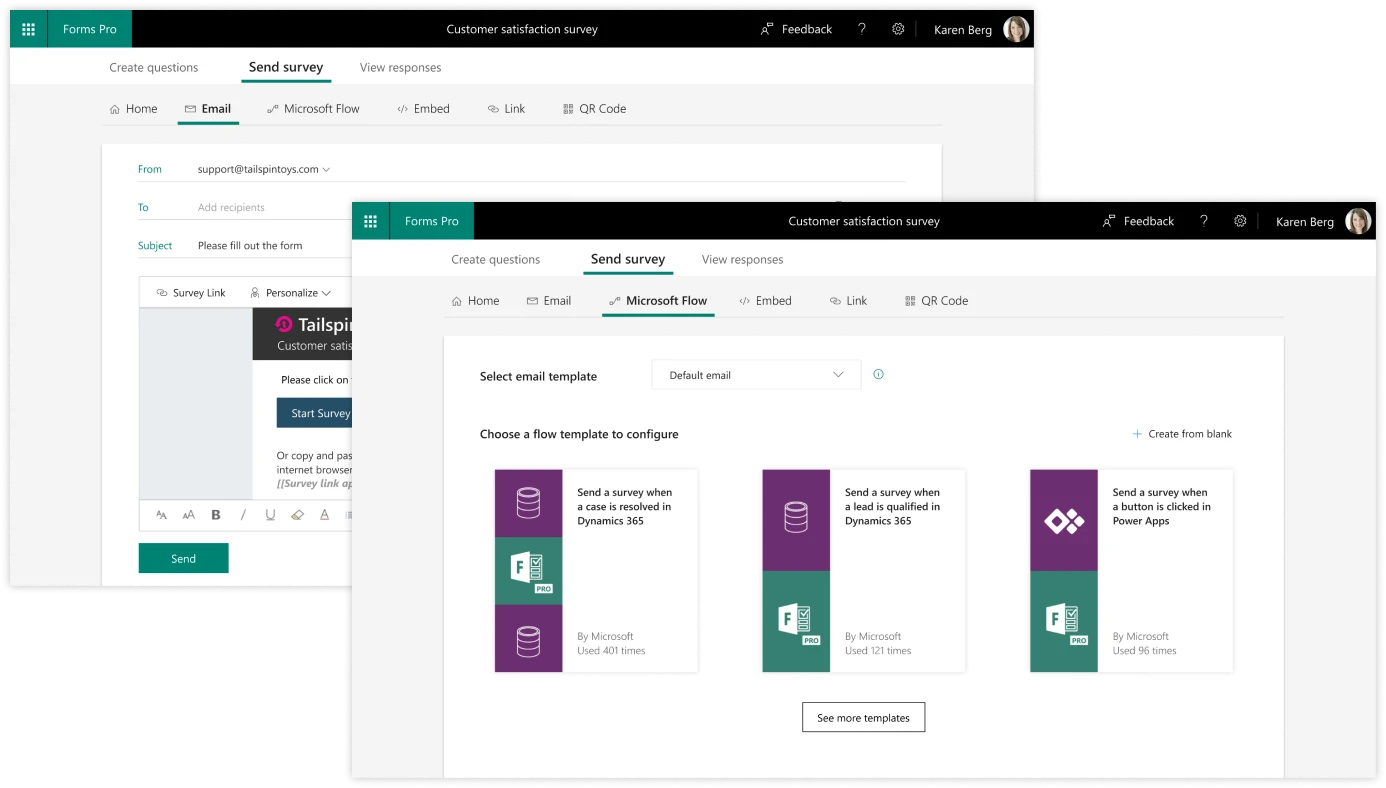Viewport: 1386px width, 788px height.
Task: Open the Email send option
Action: (x=549, y=300)
